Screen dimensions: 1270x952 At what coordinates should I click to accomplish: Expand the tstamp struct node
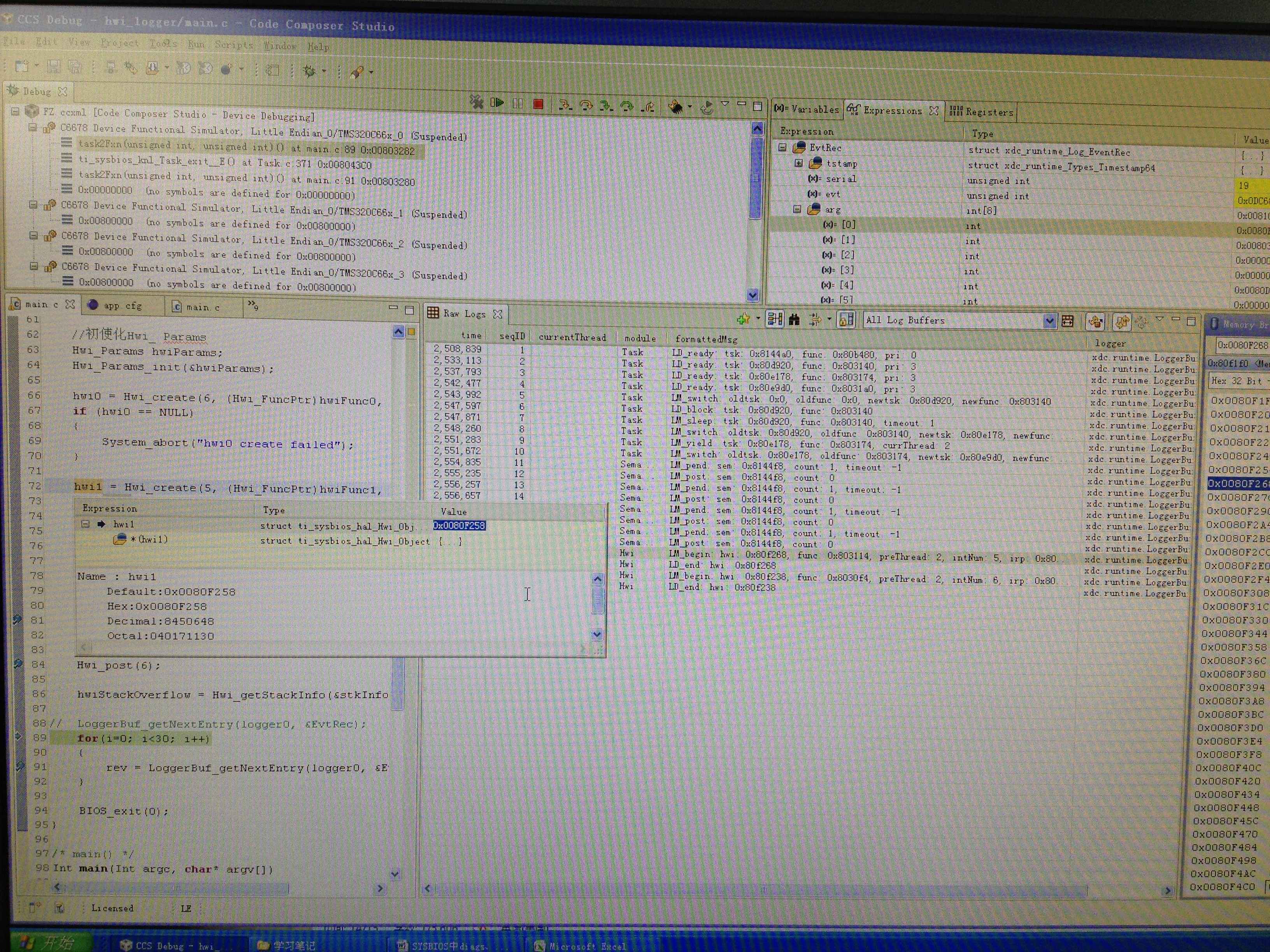point(798,163)
